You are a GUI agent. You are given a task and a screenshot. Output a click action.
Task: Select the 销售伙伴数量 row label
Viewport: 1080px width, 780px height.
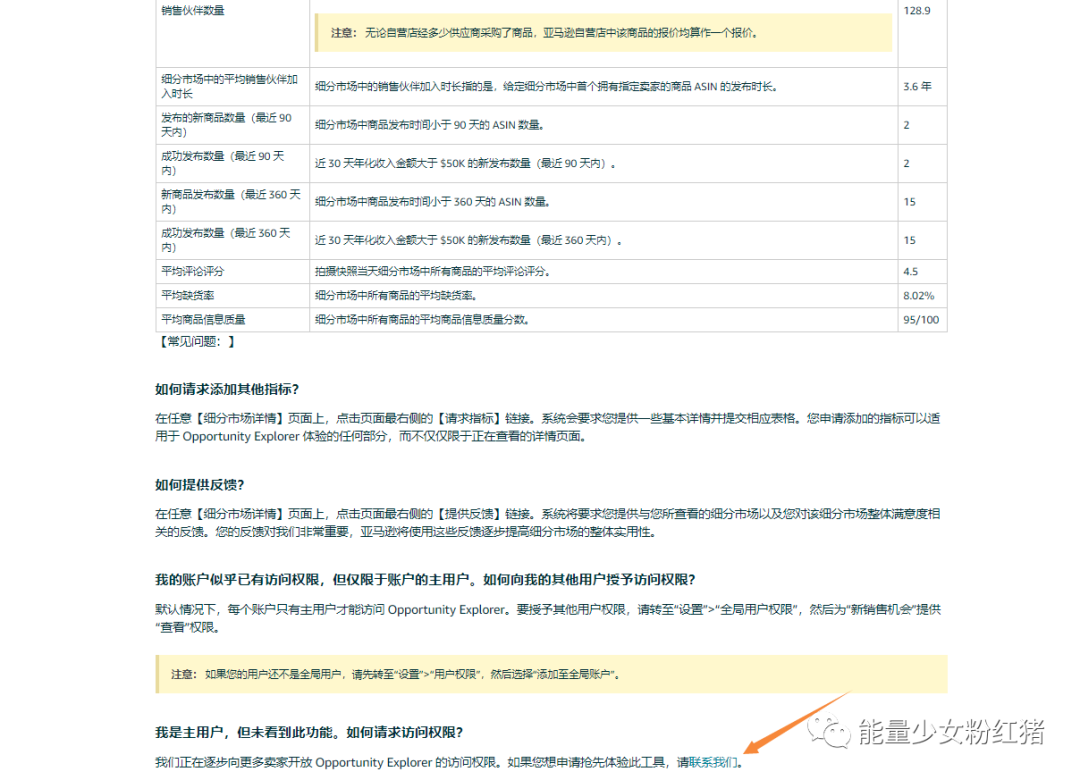coord(193,10)
